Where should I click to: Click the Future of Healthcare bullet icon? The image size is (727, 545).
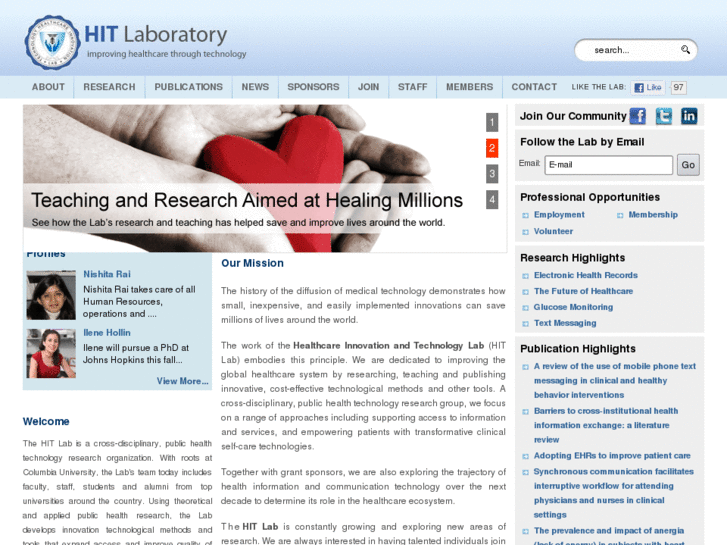(x=525, y=292)
